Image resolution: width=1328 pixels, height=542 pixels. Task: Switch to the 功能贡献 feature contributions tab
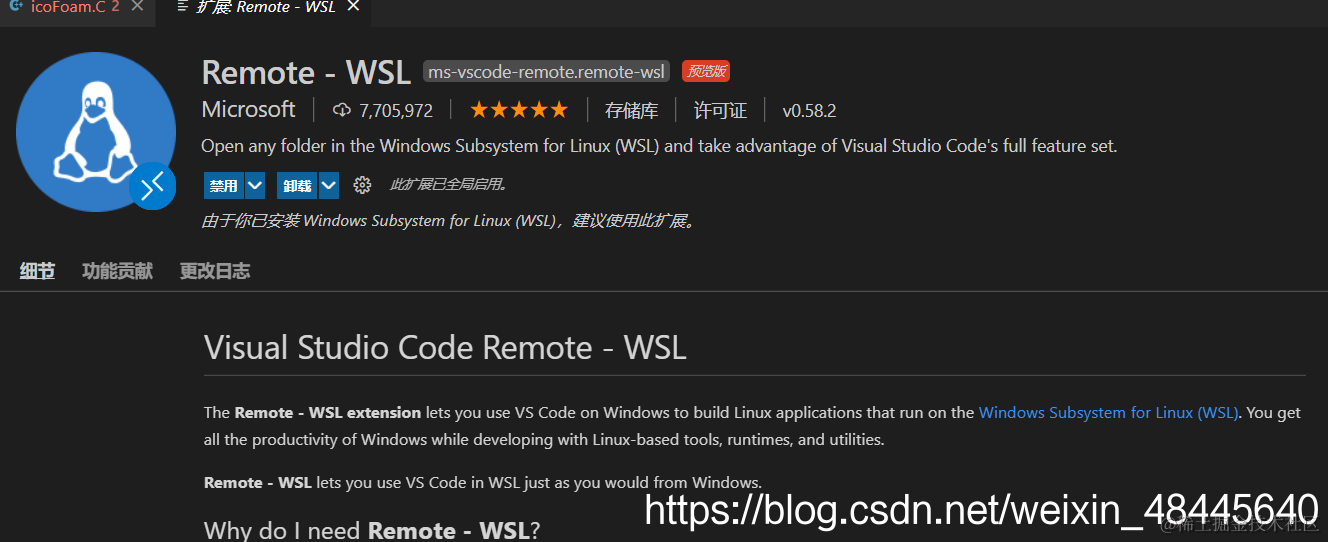[x=117, y=271]
